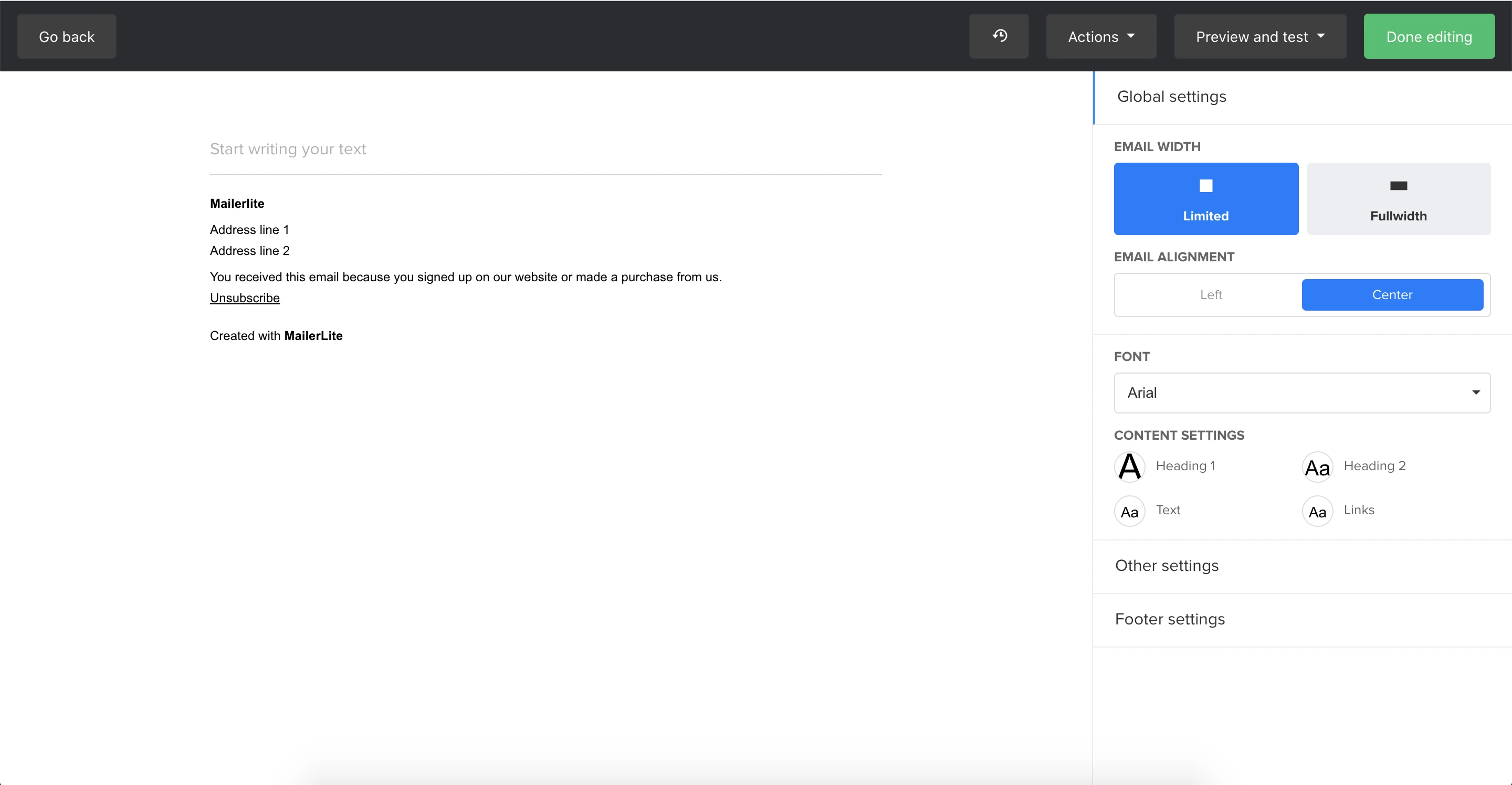
Task: Set email alignment to Center
Action: 1392,294
